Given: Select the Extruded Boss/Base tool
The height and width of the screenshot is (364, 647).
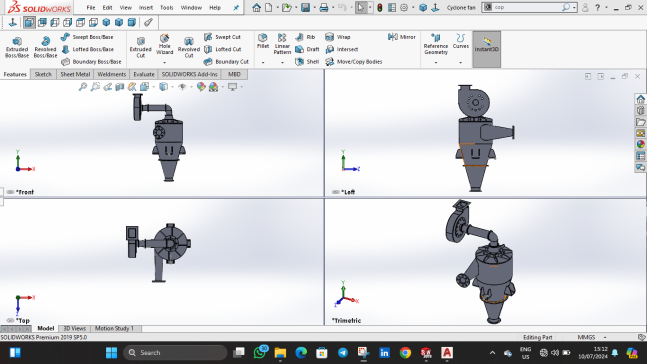Looking at the screenshot, I should (x=17, y=47).
